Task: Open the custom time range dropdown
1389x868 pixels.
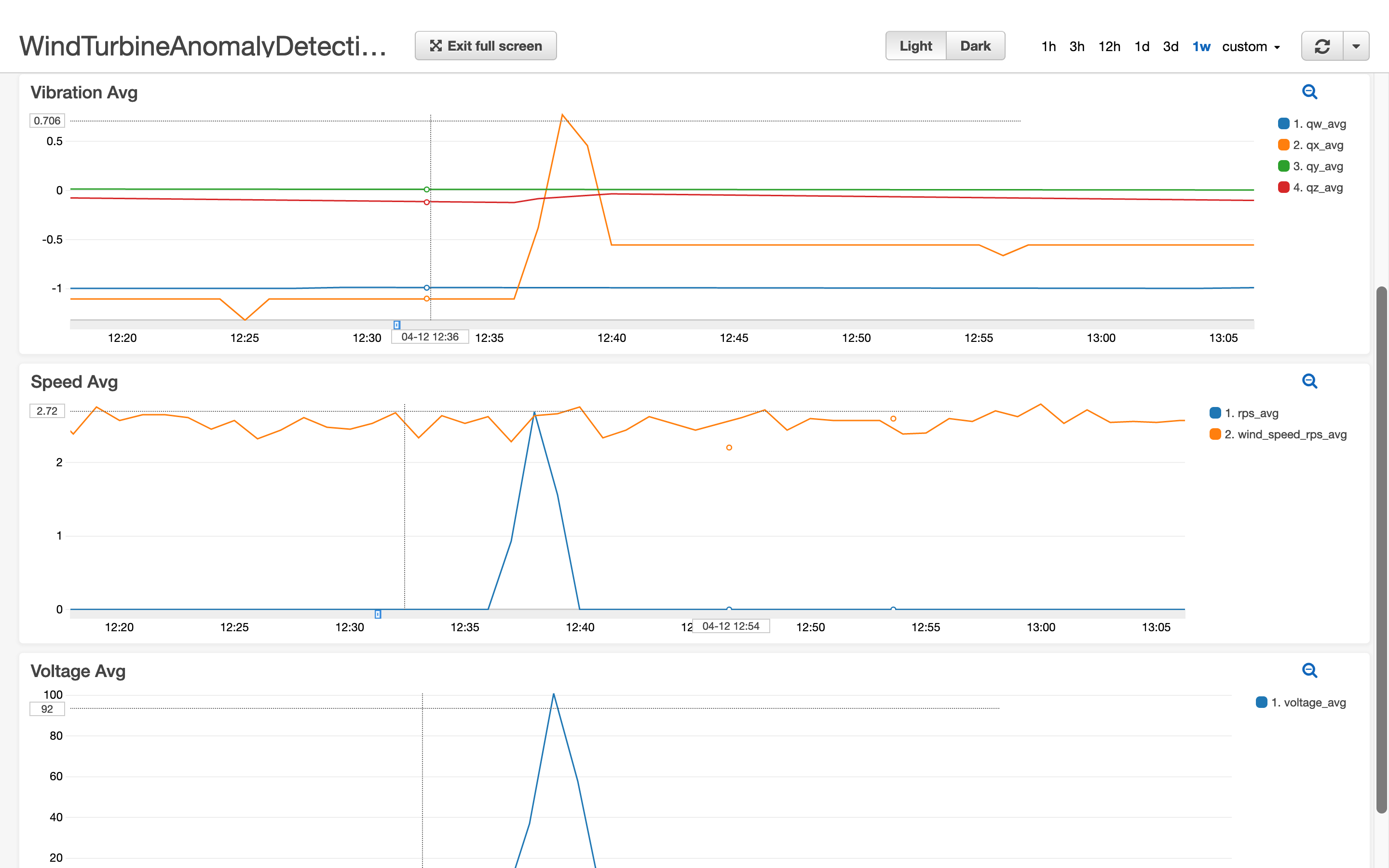Action: point(1251,46)
